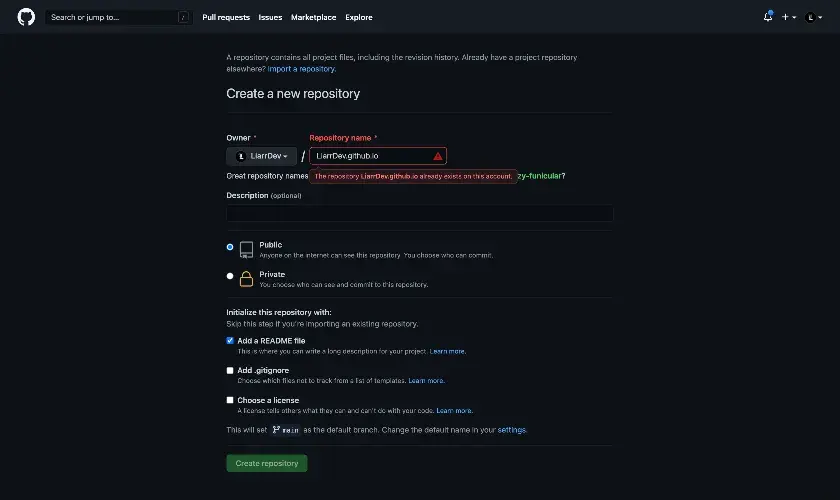Go to the GitHub home via Octocat logo

(x=26, y=17)
